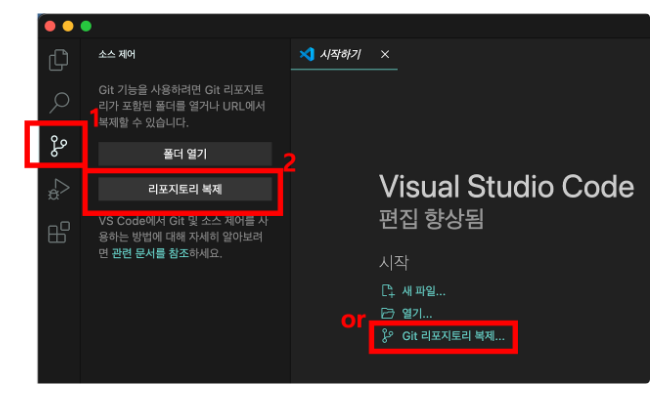Open the 관련 문서를 참조 link
The height and width of the screenshot is (398, 661).
click(150, 253)
